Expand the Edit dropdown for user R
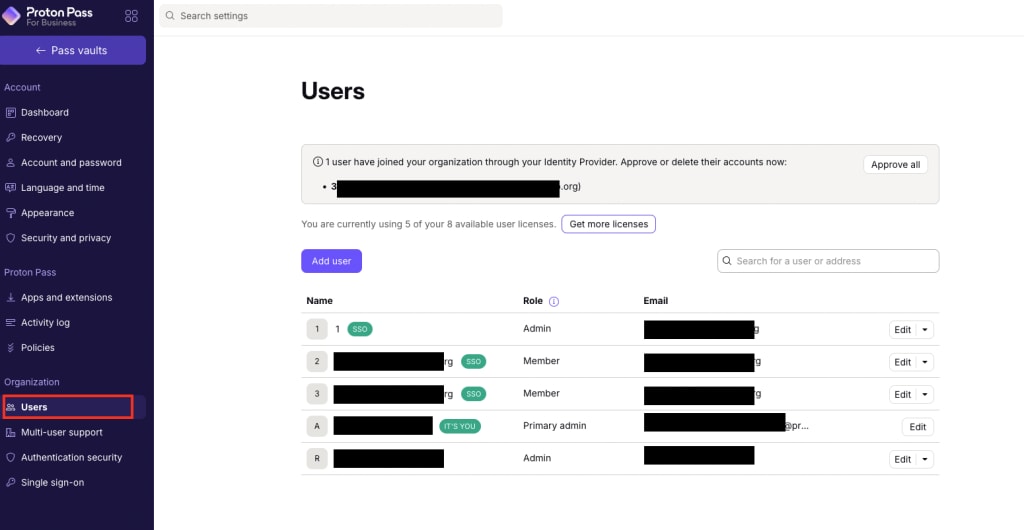1024x530 pixels. 925,459
